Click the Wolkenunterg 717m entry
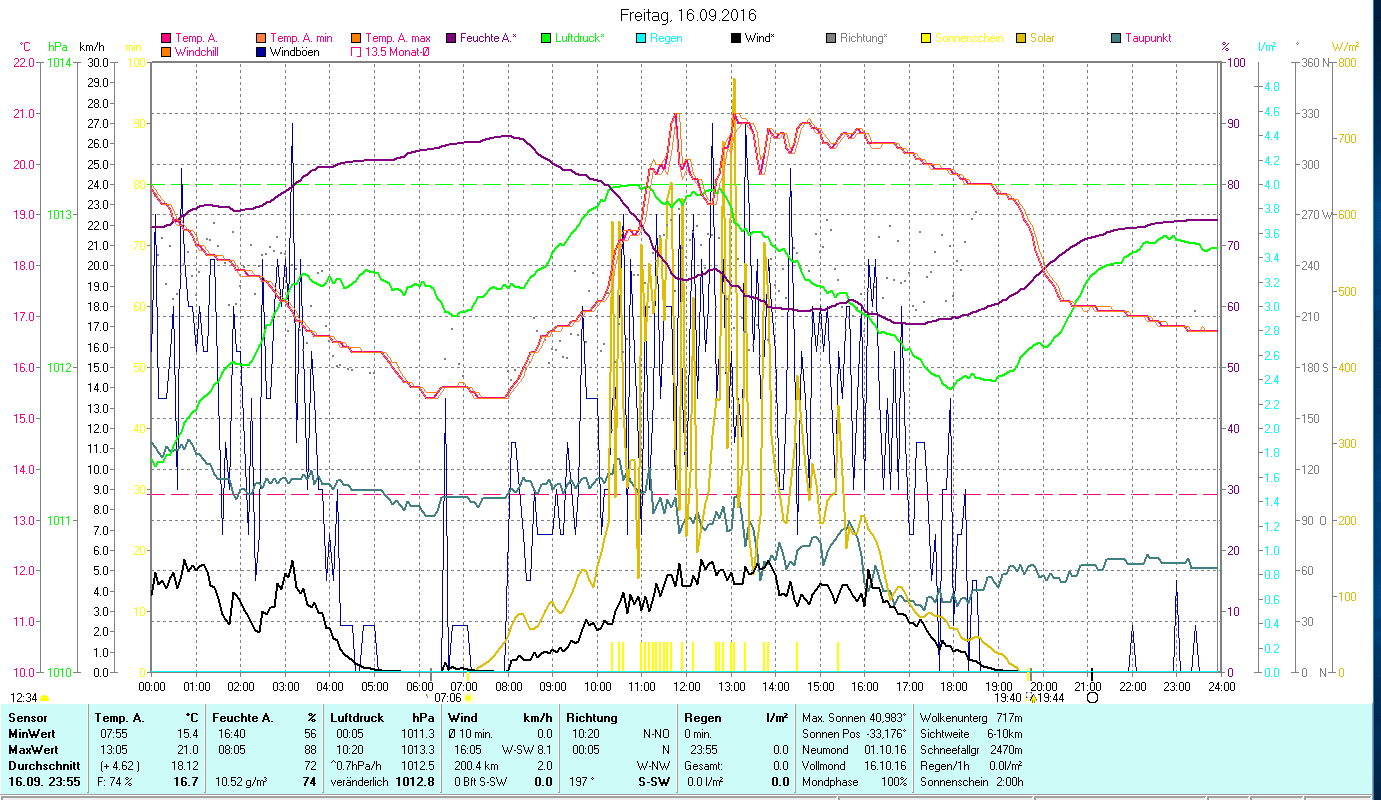 coord(970,718)
